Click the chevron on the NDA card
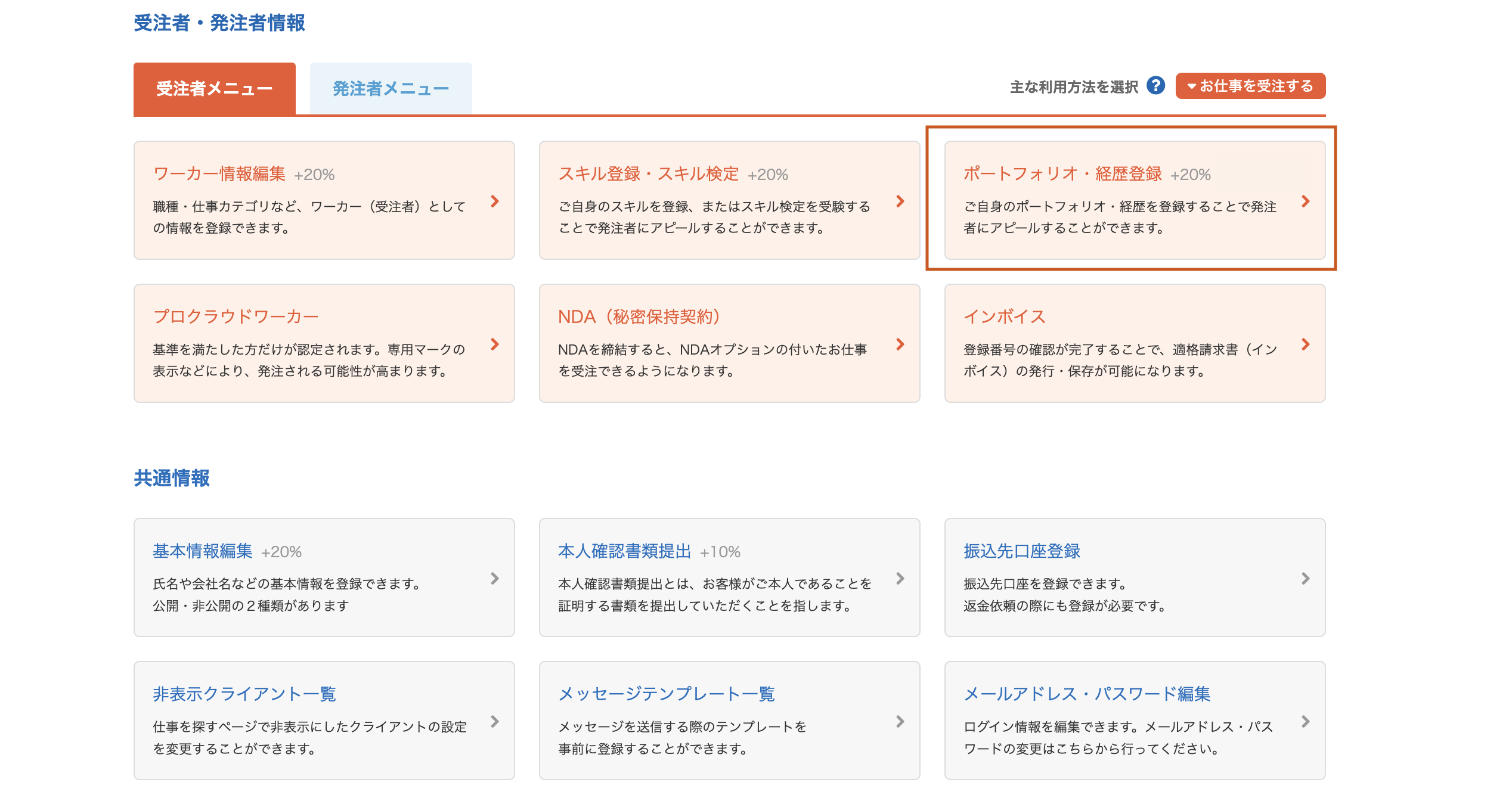This screenshot has height=801, width=1512. [900, 344]
